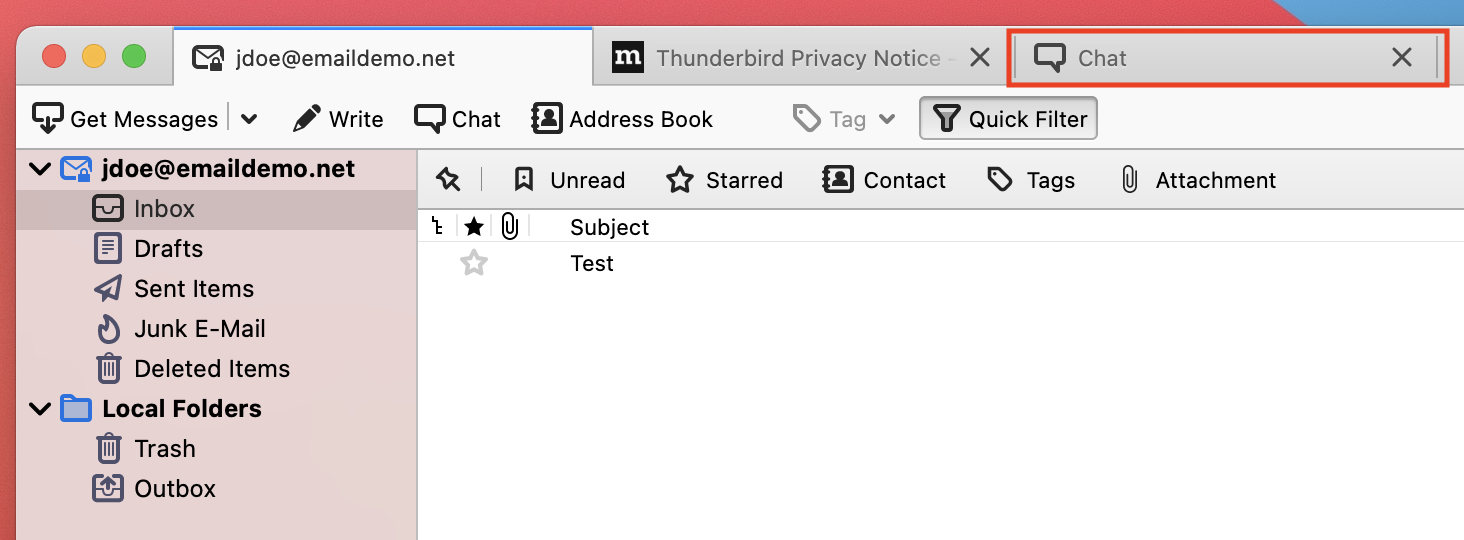This screenshot has height=540, width=1464.
Task: Toggle the pin icon to keep filters applied
Action: pyautogui.click(x=448, y=180)
